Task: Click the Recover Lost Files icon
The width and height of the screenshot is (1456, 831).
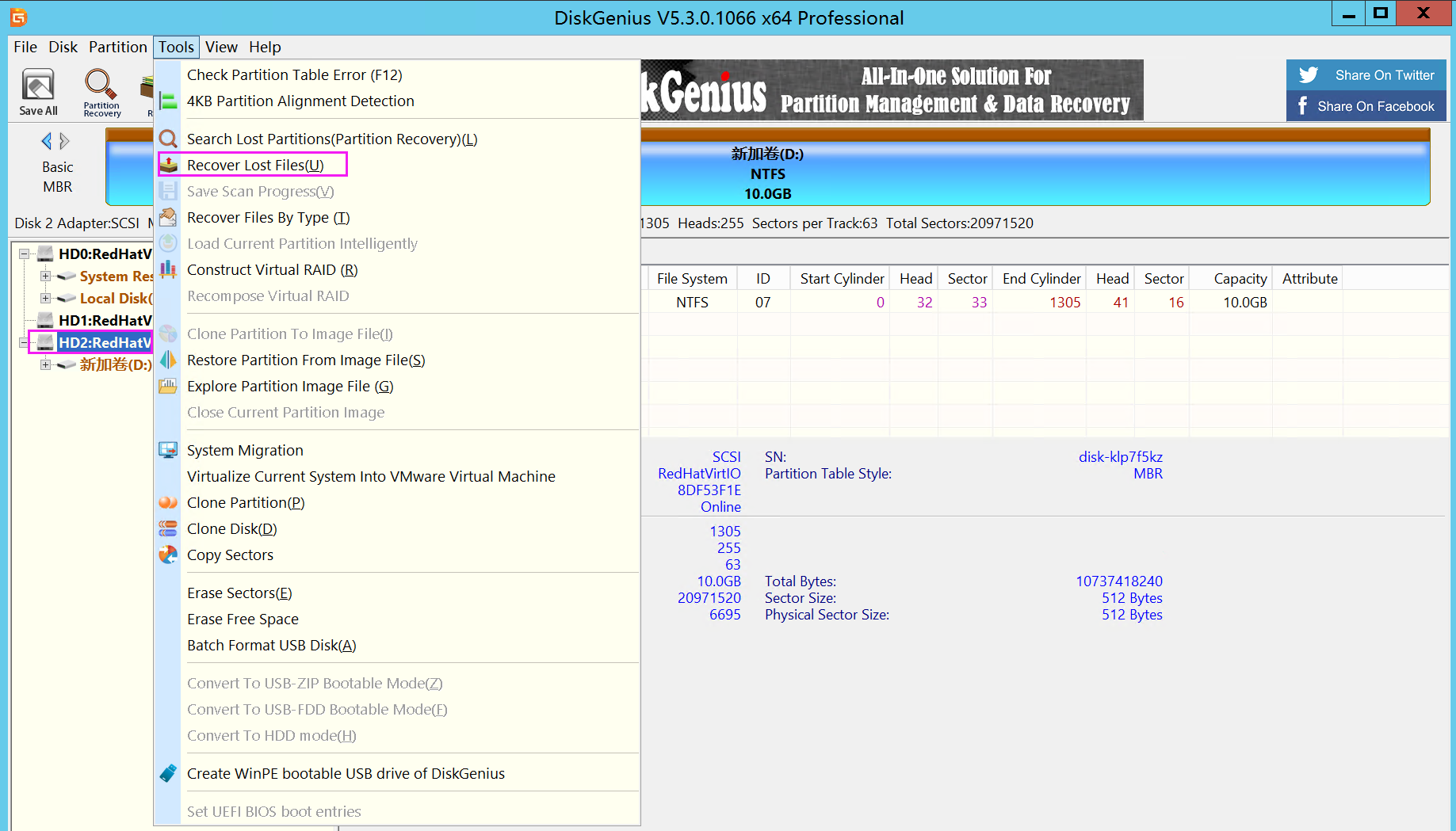Action: (168, 166)
